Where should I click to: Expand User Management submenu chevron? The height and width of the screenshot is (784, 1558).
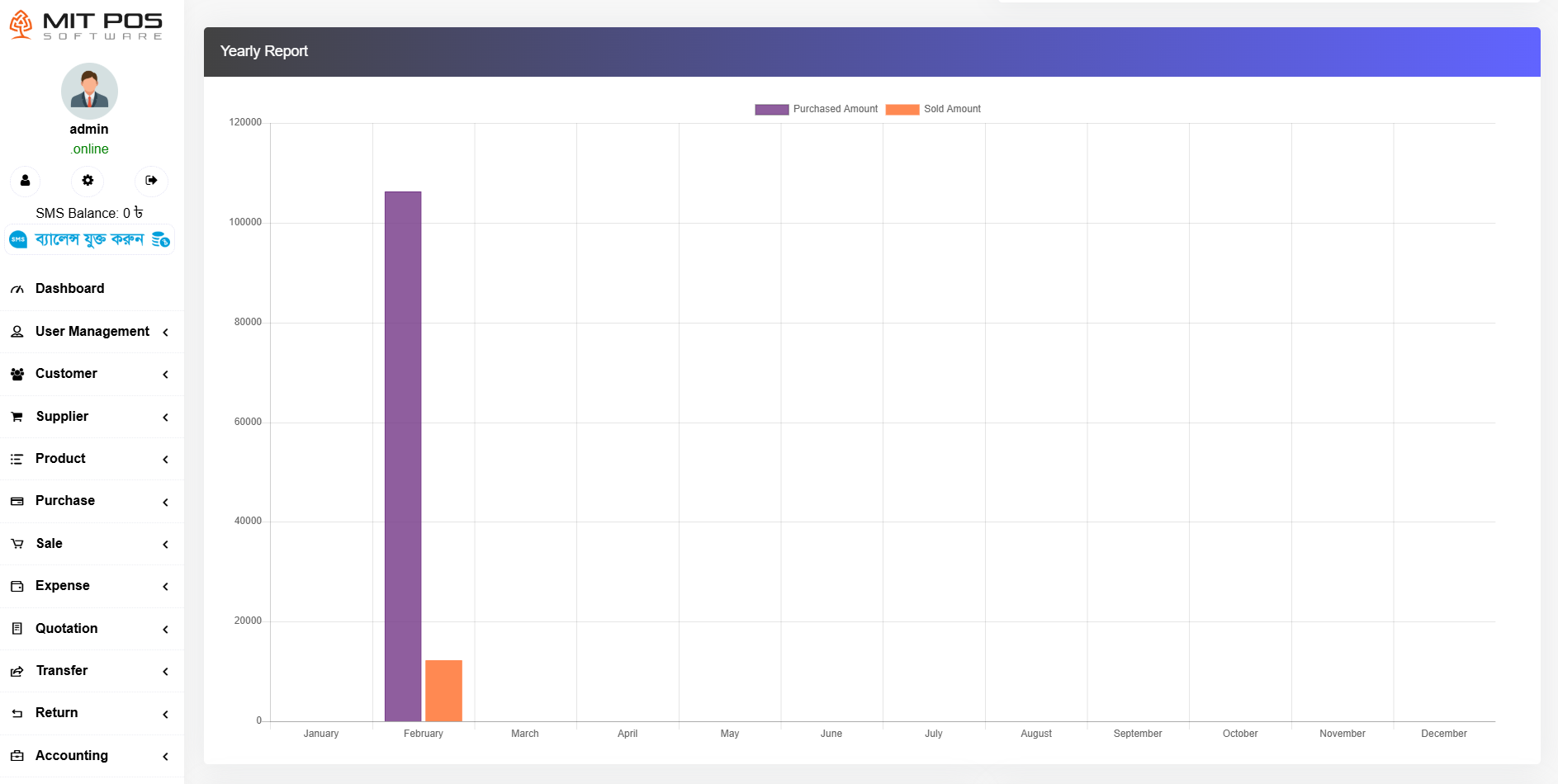[x=165, y=332]
